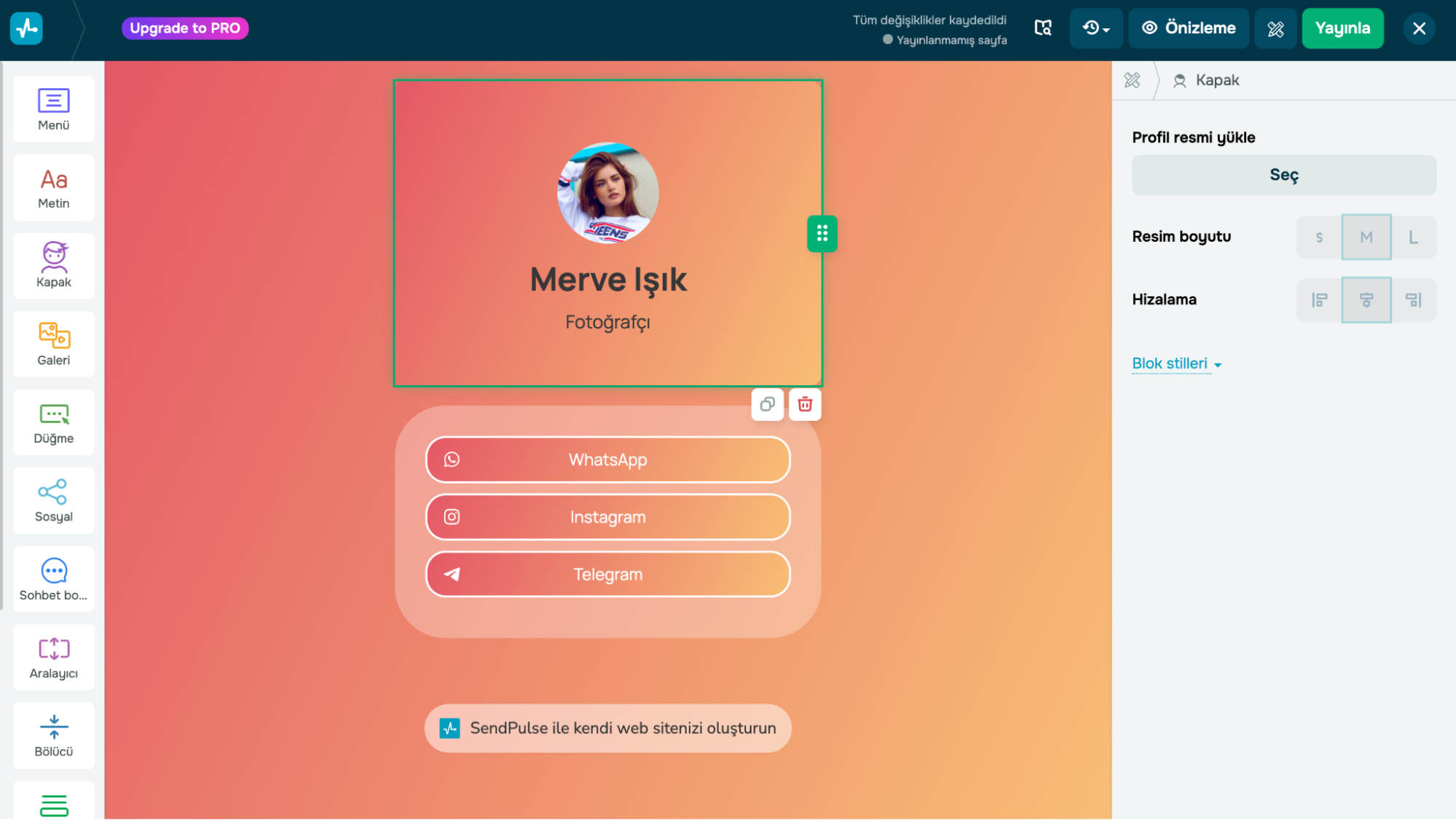Delete the cover block using the trash icon
Screen dimensions: 1456x820
[804, 404]
